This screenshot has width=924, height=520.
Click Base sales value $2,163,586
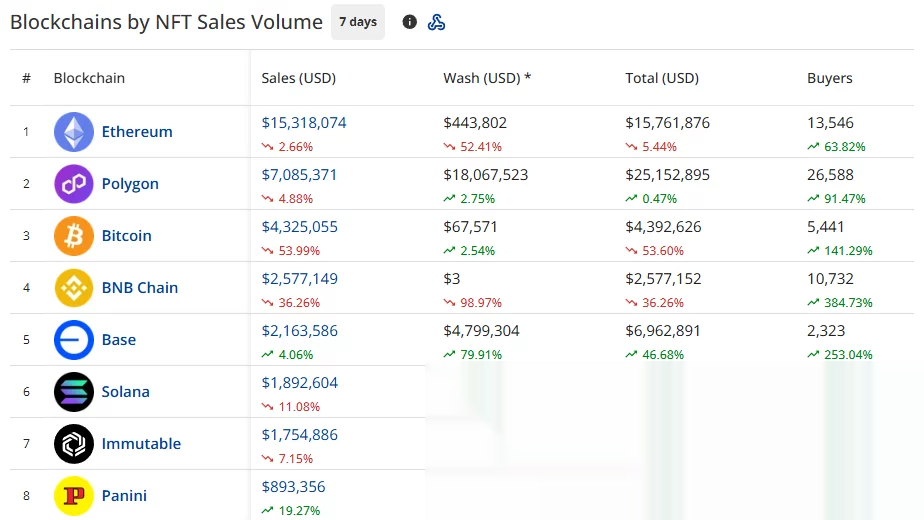(x=299, y=330)
